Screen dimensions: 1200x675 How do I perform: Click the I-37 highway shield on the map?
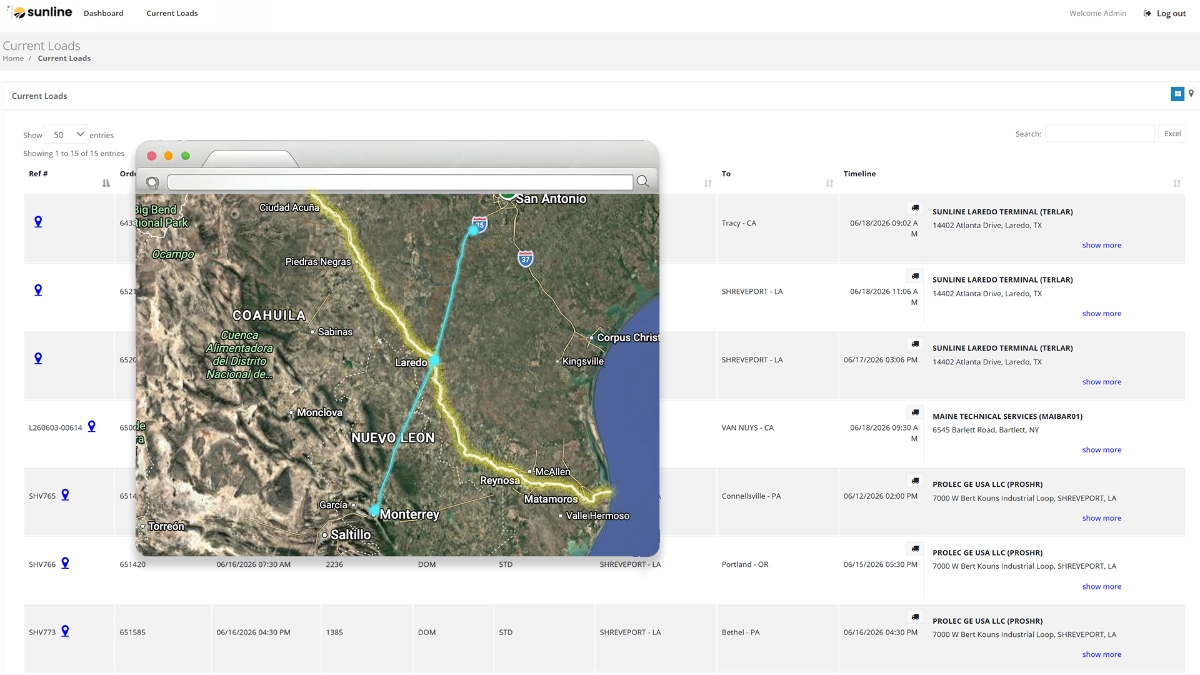point(525,259)
